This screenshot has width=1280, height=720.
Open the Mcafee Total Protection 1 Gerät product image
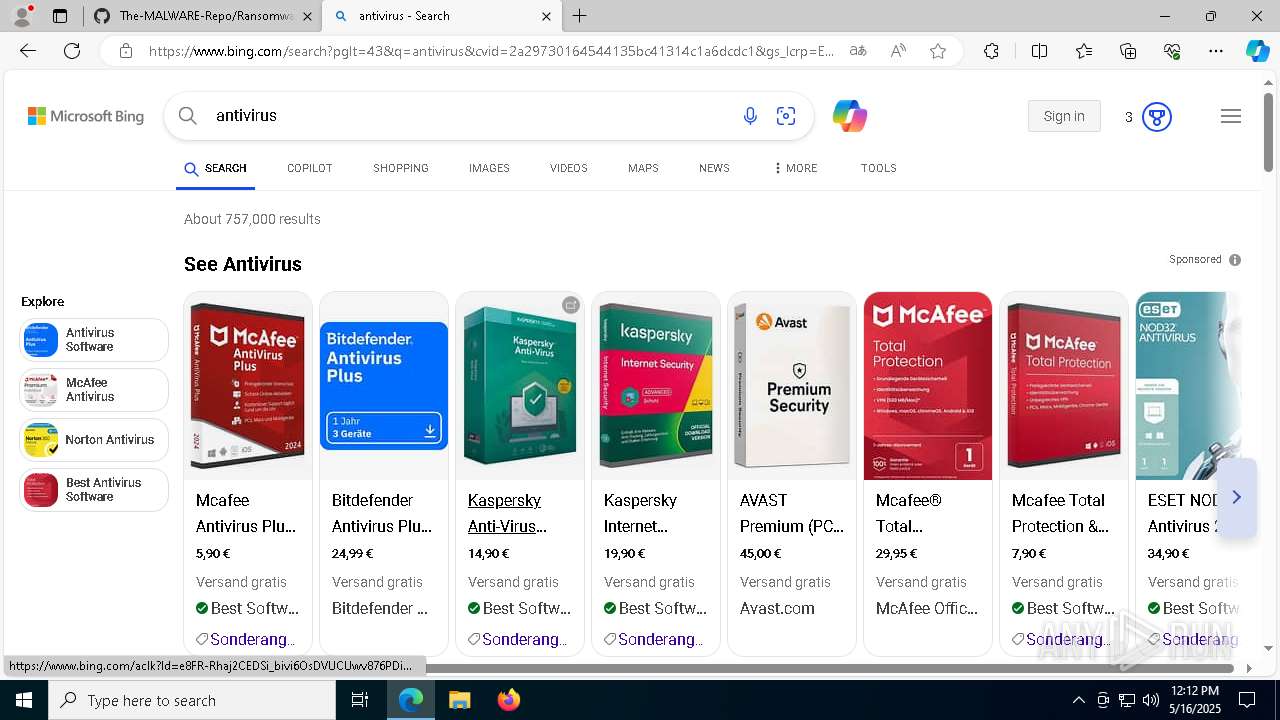pos(928,386)
